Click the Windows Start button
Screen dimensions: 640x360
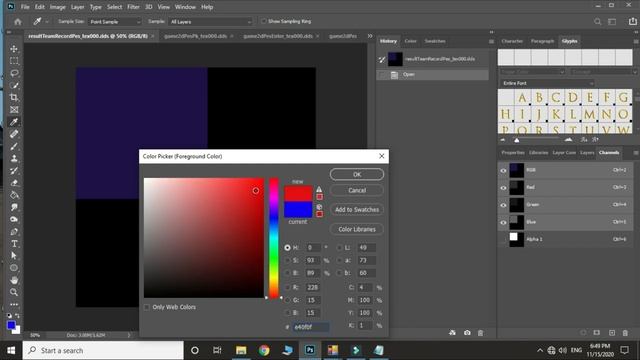coord(11,350)
